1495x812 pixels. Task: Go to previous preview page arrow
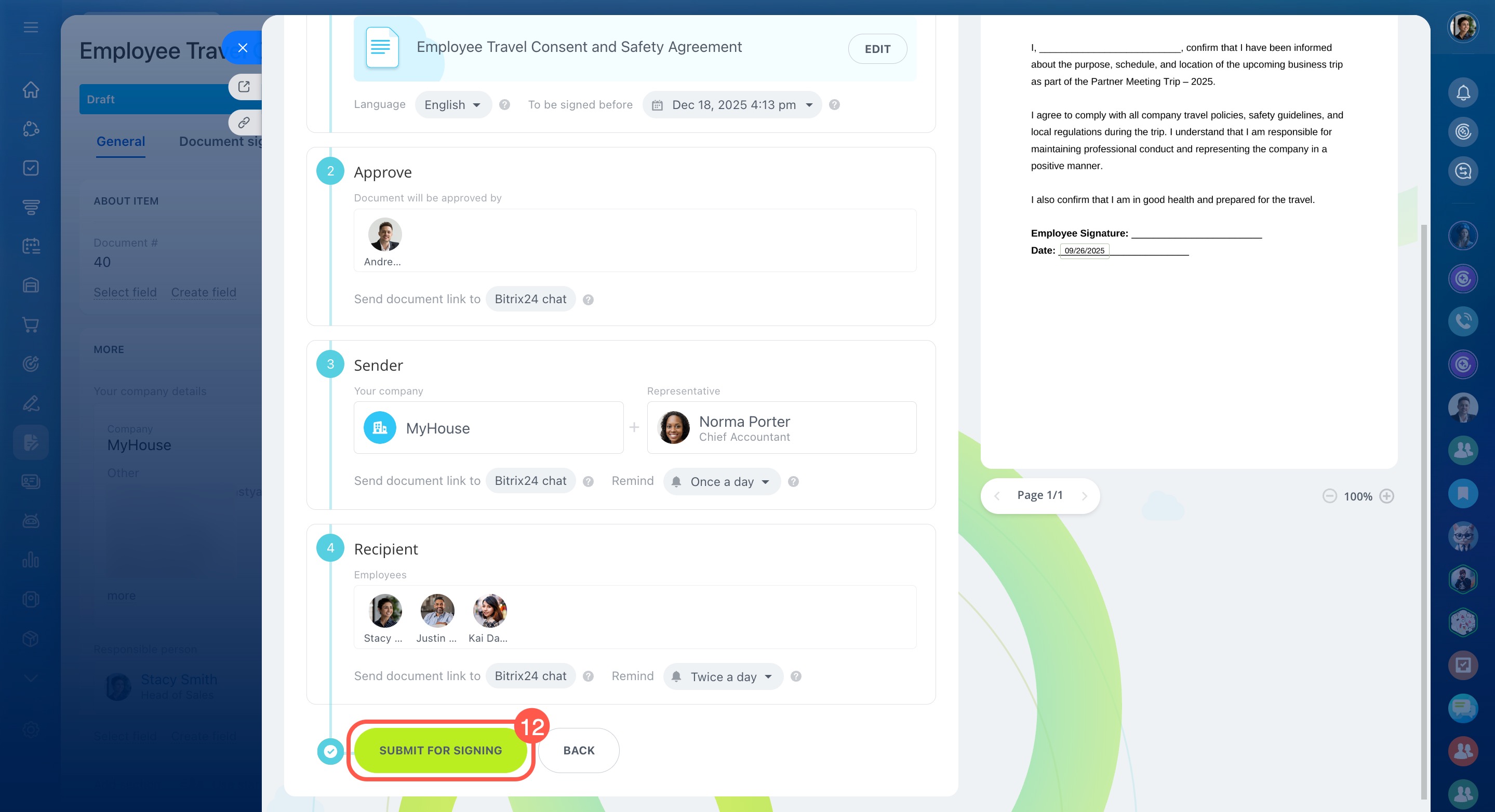tap(996, 496)
